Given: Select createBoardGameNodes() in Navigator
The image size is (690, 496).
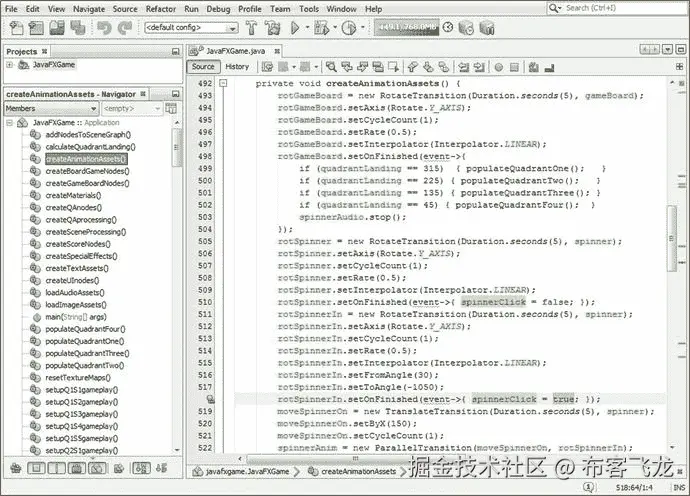Looking at the screenshot, I should click(87, 171).
